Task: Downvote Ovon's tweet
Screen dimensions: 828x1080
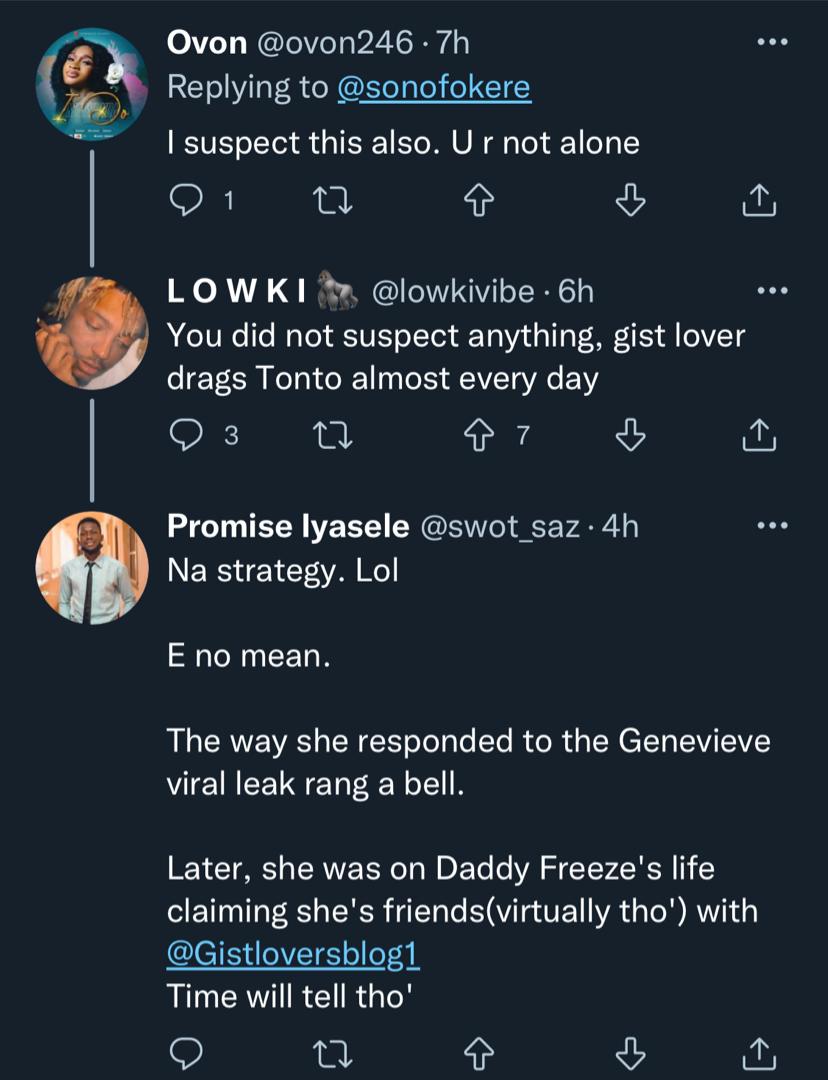Action: click(x=628, y=202)
